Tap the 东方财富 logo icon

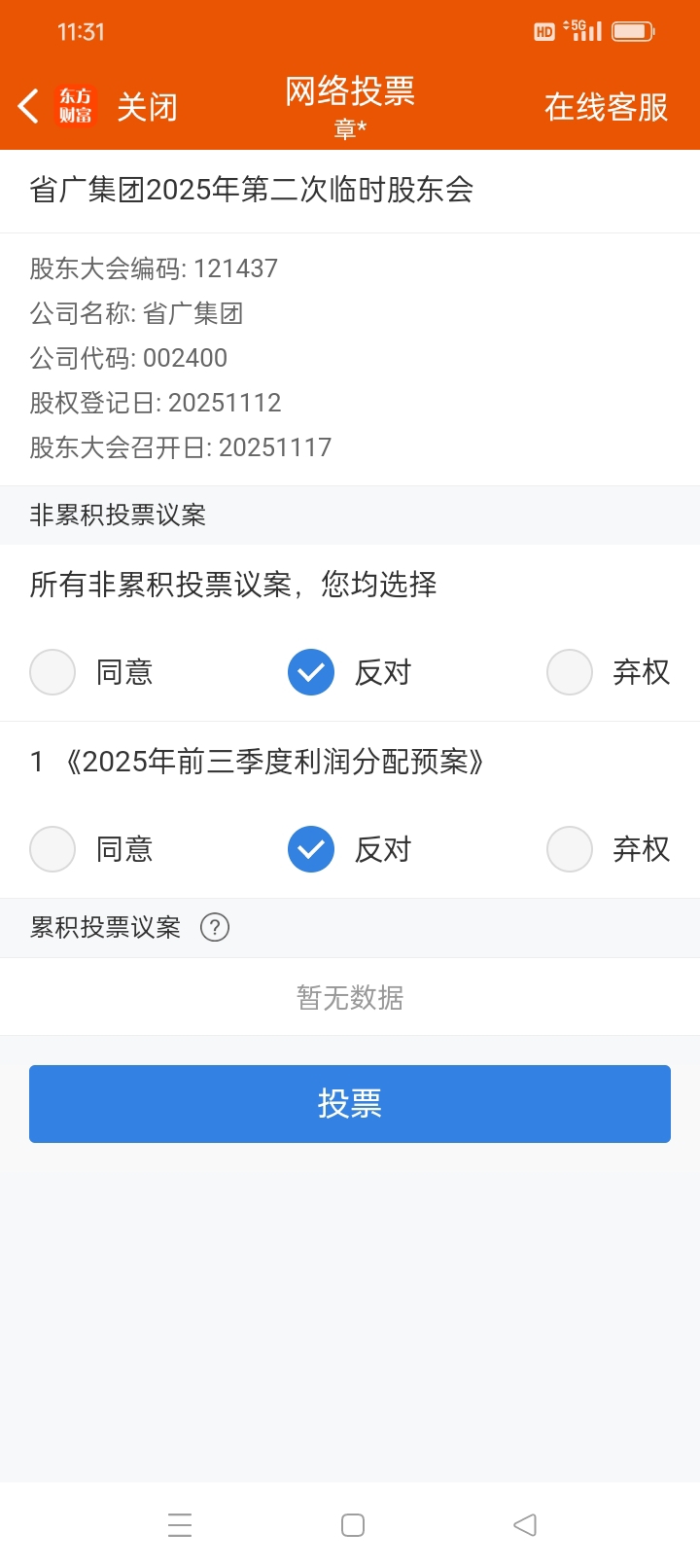tap(76, 106)
